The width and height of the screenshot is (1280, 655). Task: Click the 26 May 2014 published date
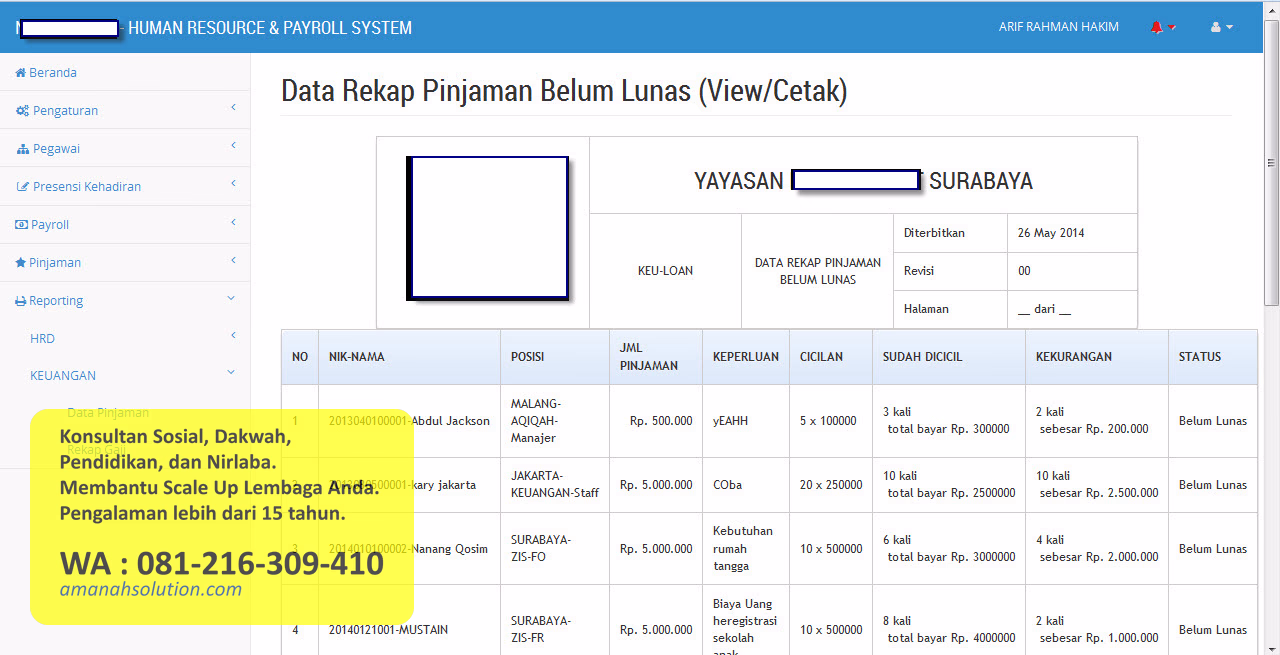(1051, 233)
